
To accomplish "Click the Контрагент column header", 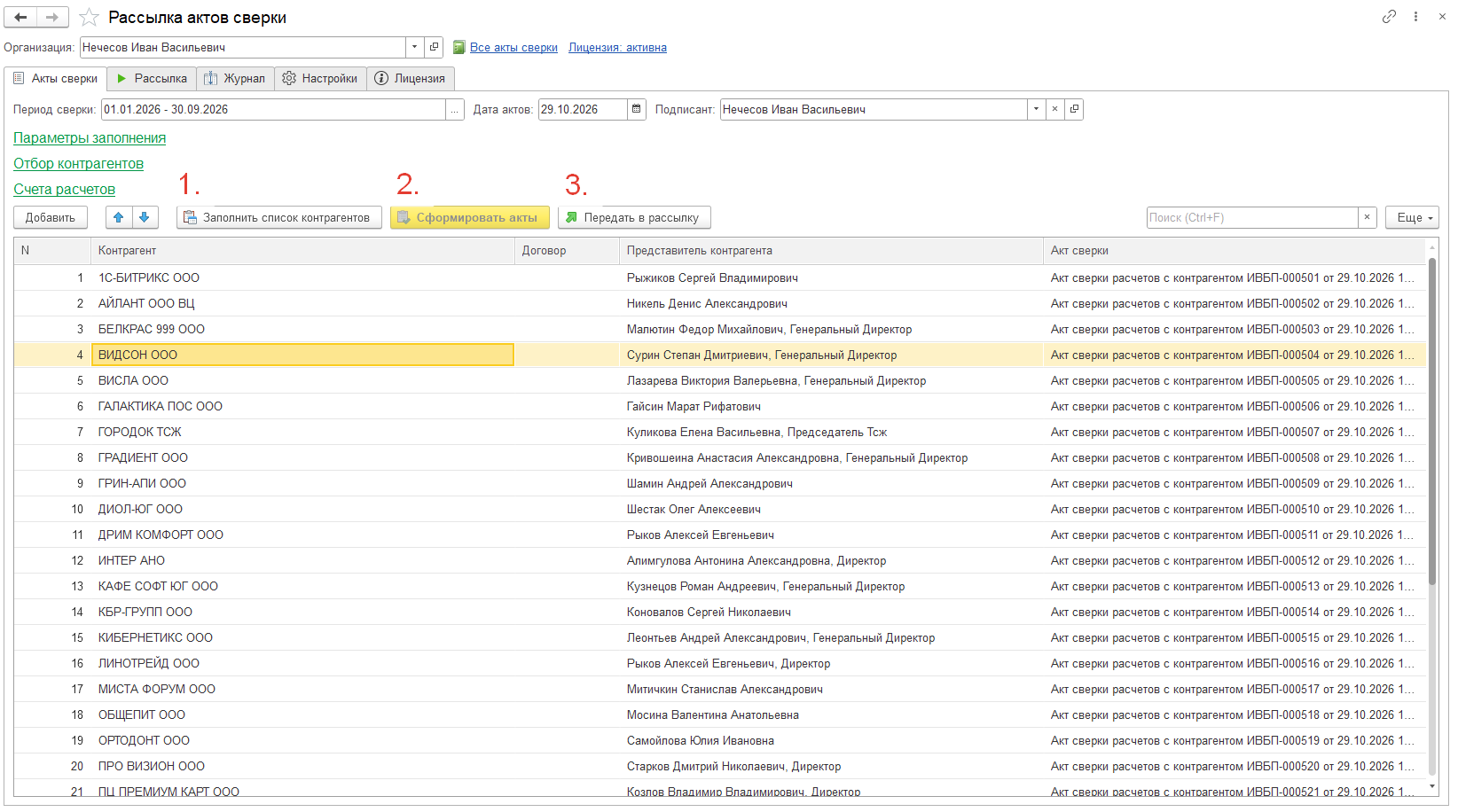I will click(x=302, y=251).
